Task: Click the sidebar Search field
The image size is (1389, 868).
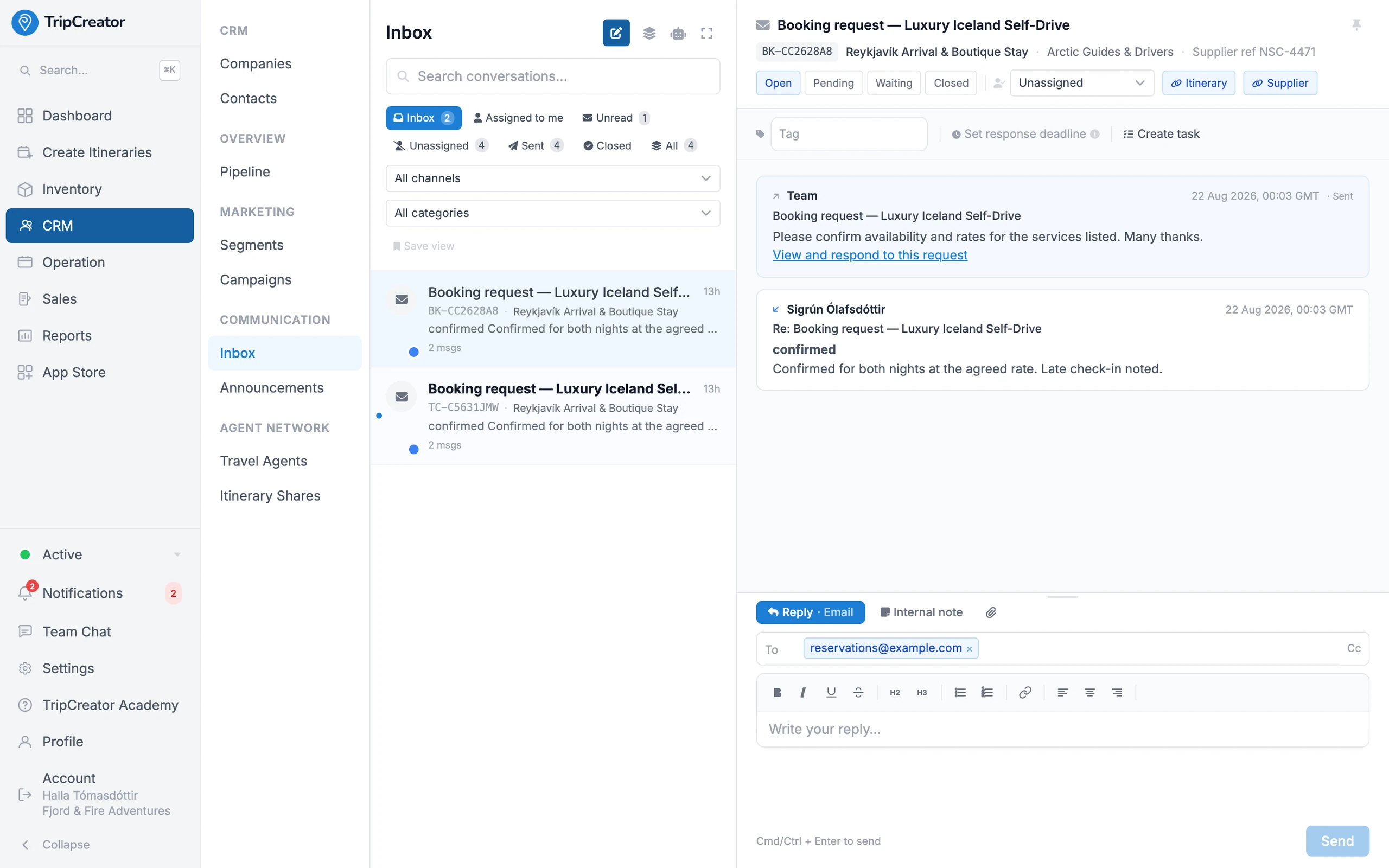Action: pos(100,70)
